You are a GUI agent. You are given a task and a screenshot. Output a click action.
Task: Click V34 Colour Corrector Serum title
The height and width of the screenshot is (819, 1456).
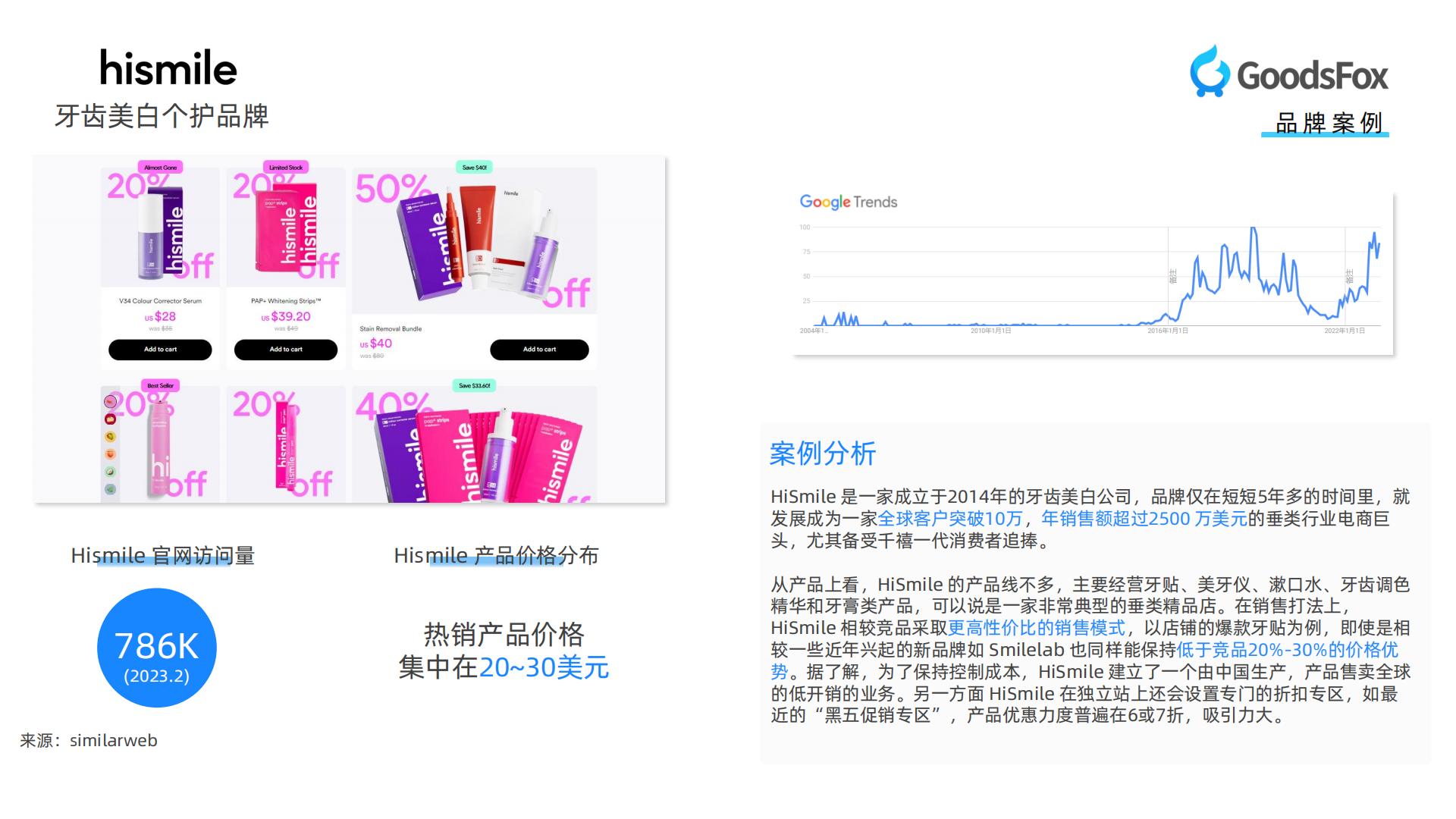(x=160, y=301)
